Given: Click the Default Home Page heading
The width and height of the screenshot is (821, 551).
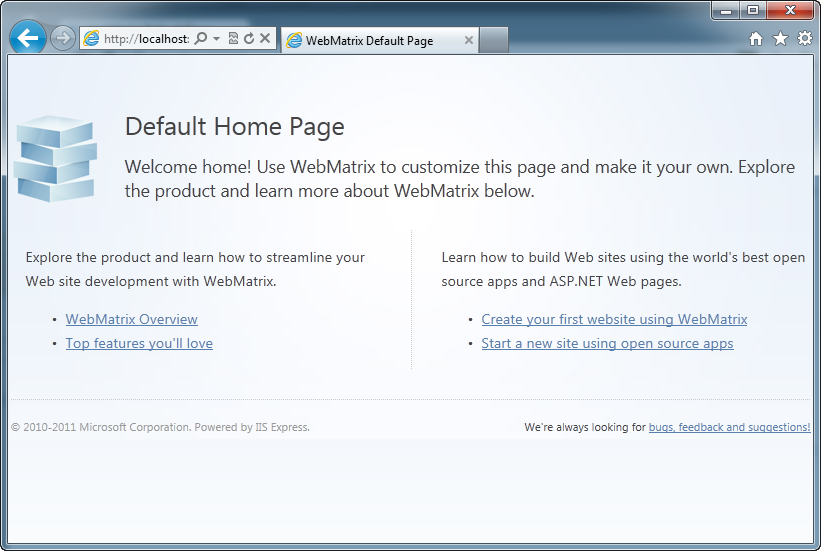Looking at the screenshot, I should point(235,127).
